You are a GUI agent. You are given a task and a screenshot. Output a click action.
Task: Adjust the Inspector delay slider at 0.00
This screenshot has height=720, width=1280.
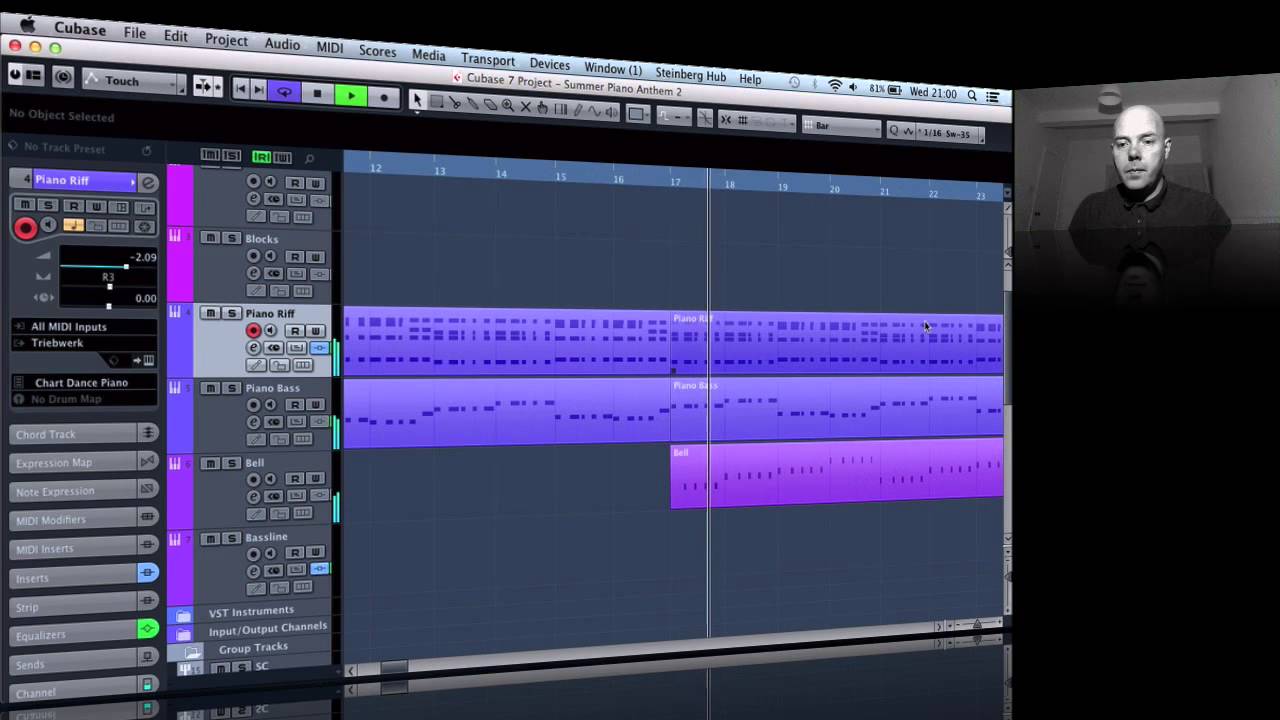(109, 306)
